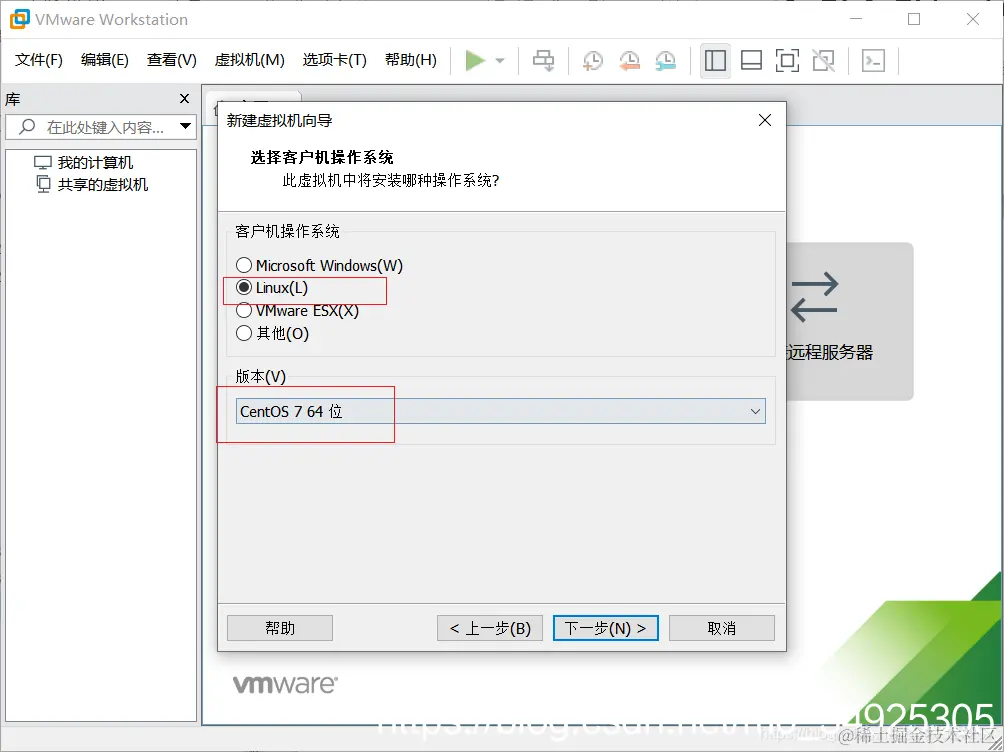Click the 帮助 button in the wizard
Screen dimensions: 1004x752
(280, 628)
